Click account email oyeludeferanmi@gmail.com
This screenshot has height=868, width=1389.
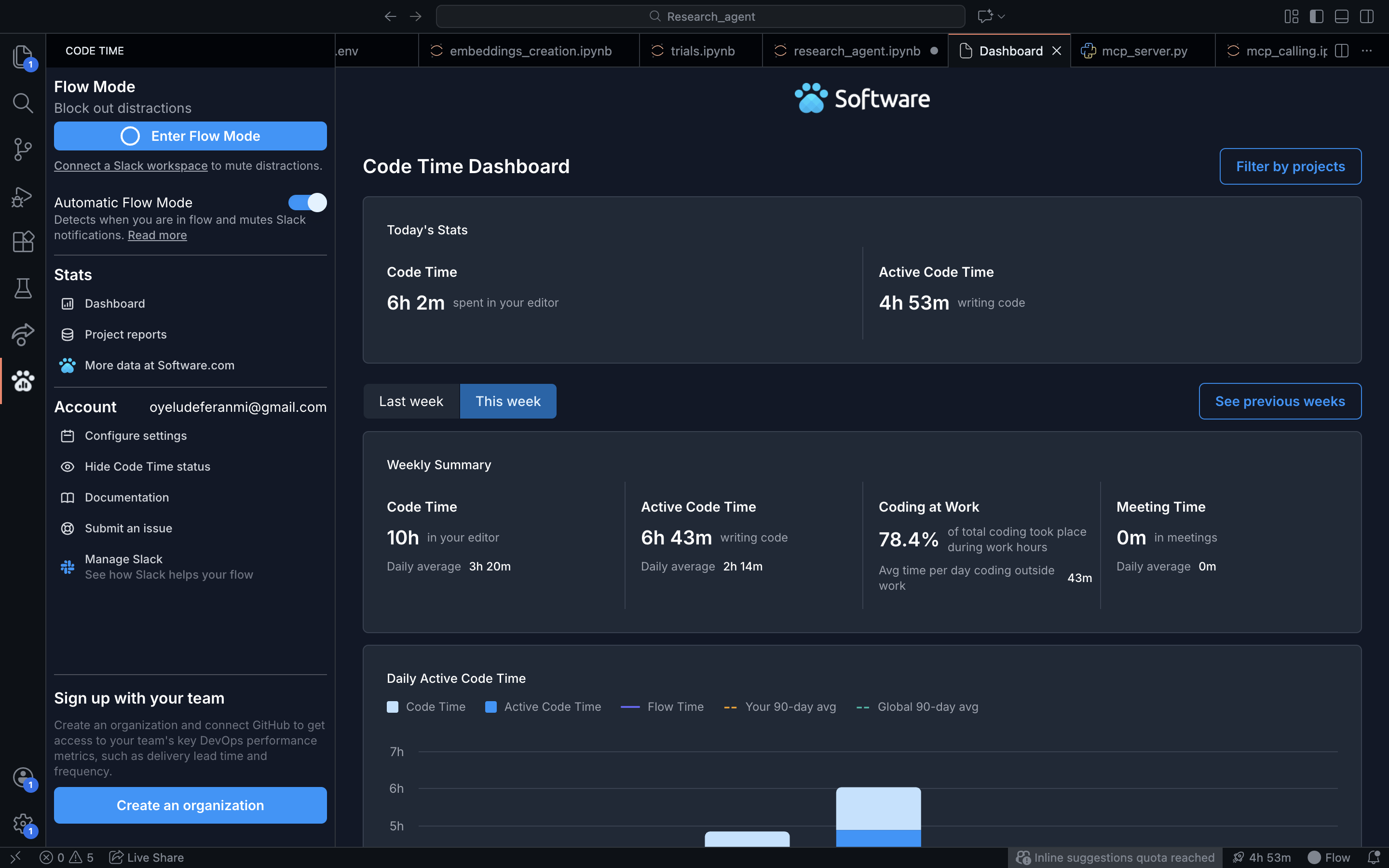(238, 407)
